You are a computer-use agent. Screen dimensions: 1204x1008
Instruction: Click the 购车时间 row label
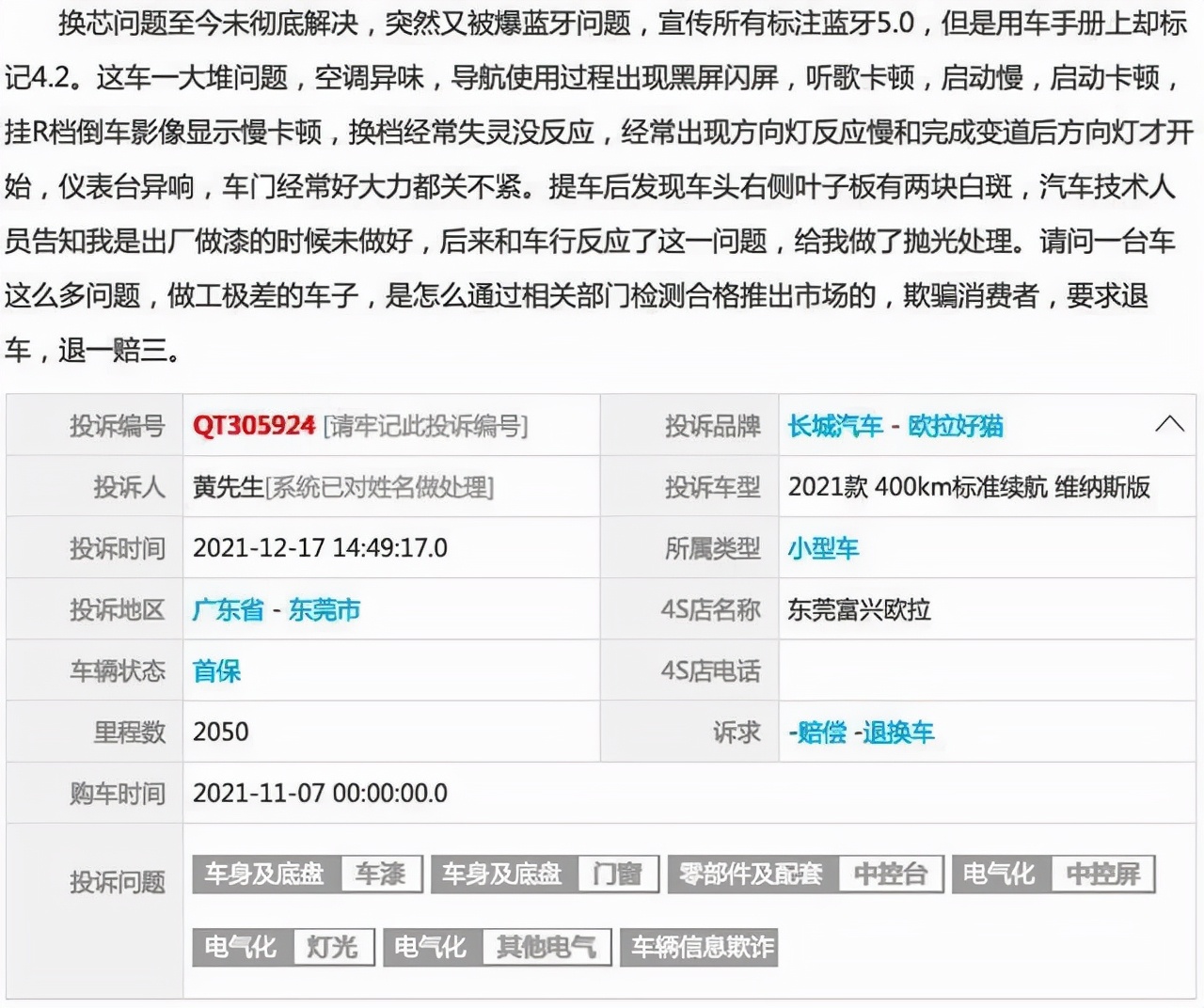(x=117, y=793)
